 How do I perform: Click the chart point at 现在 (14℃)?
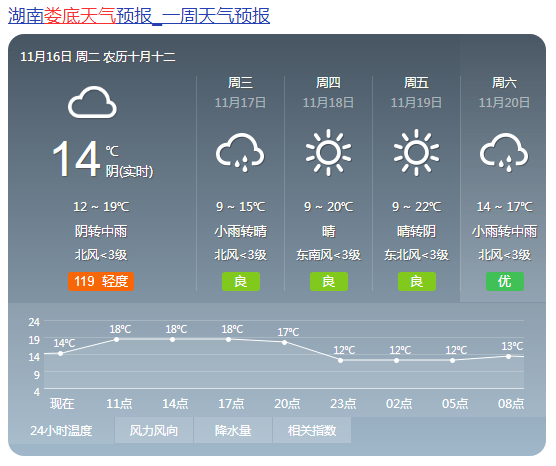pos(61,354)
